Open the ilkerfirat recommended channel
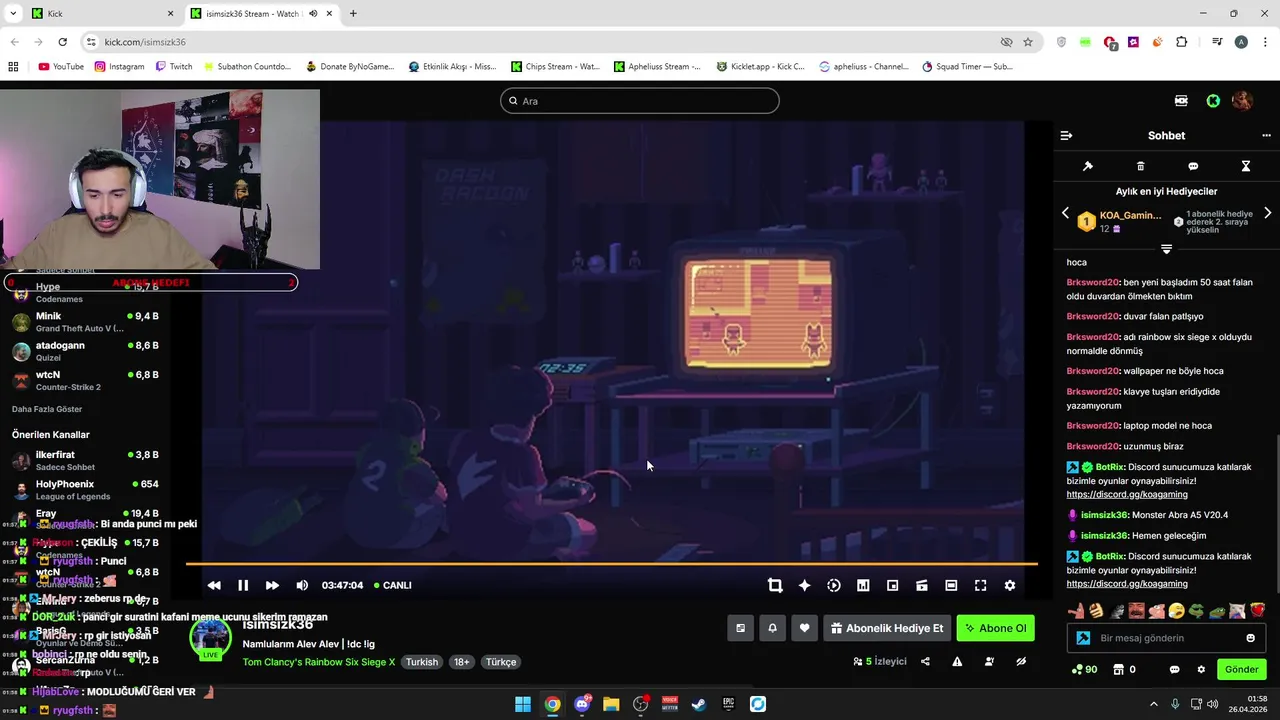Viewport: 1280px width, 720px height. pyautogui.click(x=85, y=460)
